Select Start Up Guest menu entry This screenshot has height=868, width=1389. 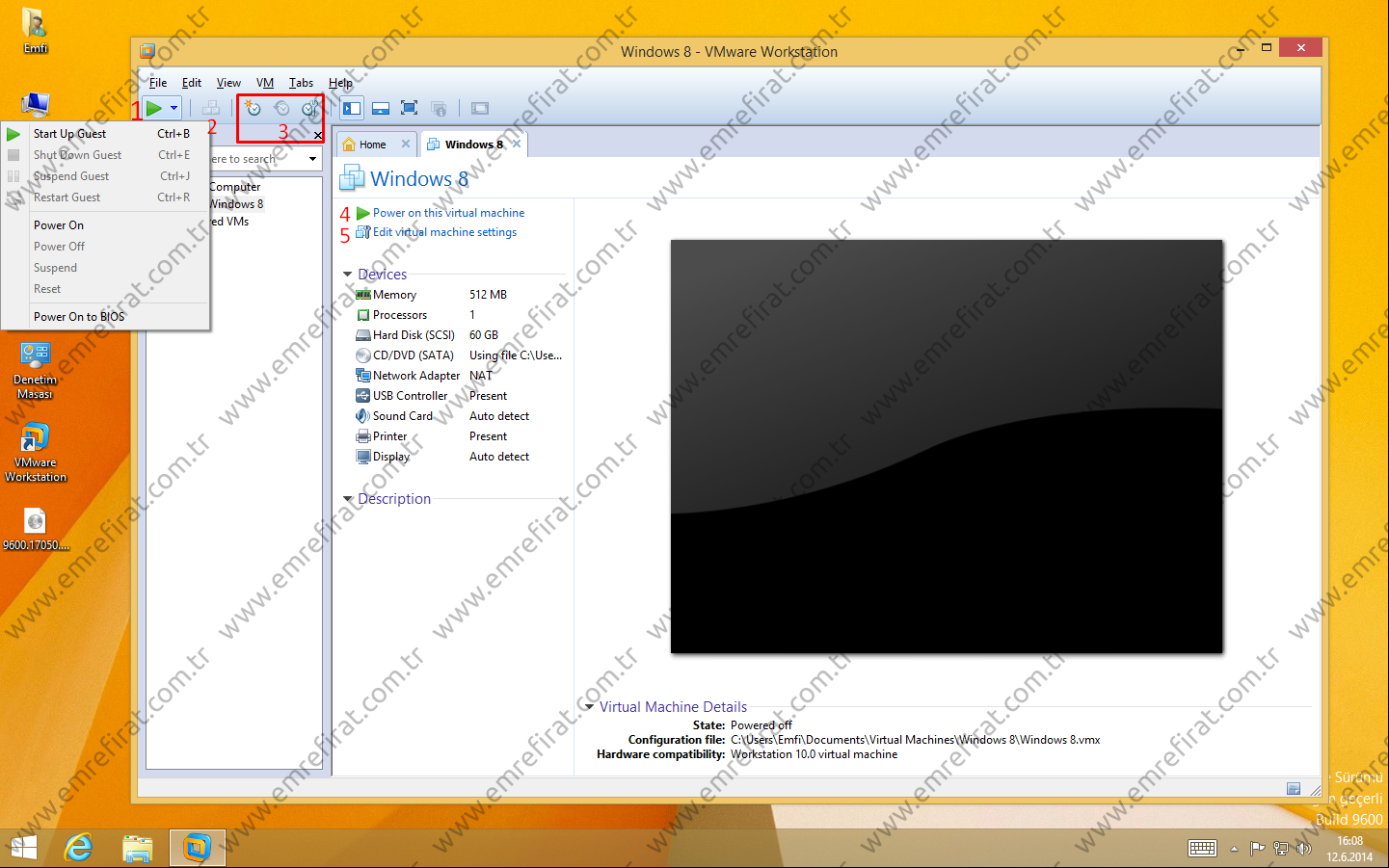tap(69, 134)
